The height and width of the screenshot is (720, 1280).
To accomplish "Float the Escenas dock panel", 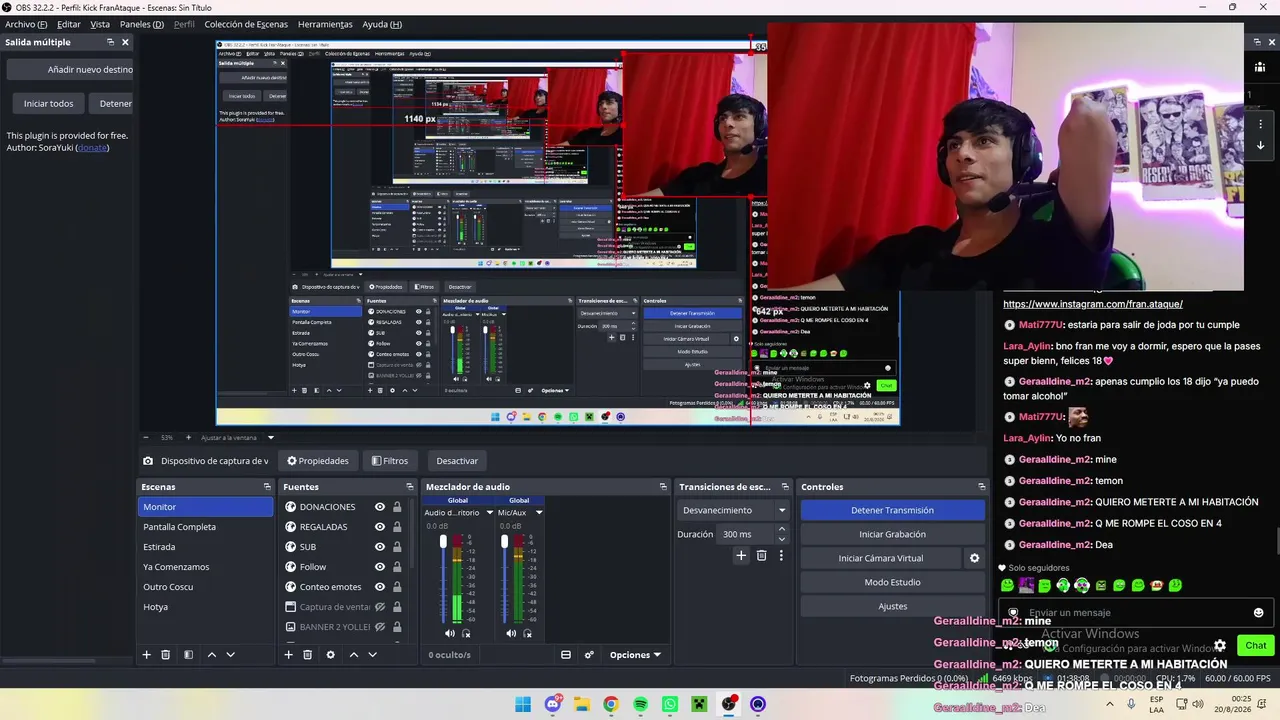I will click(267, 487).
